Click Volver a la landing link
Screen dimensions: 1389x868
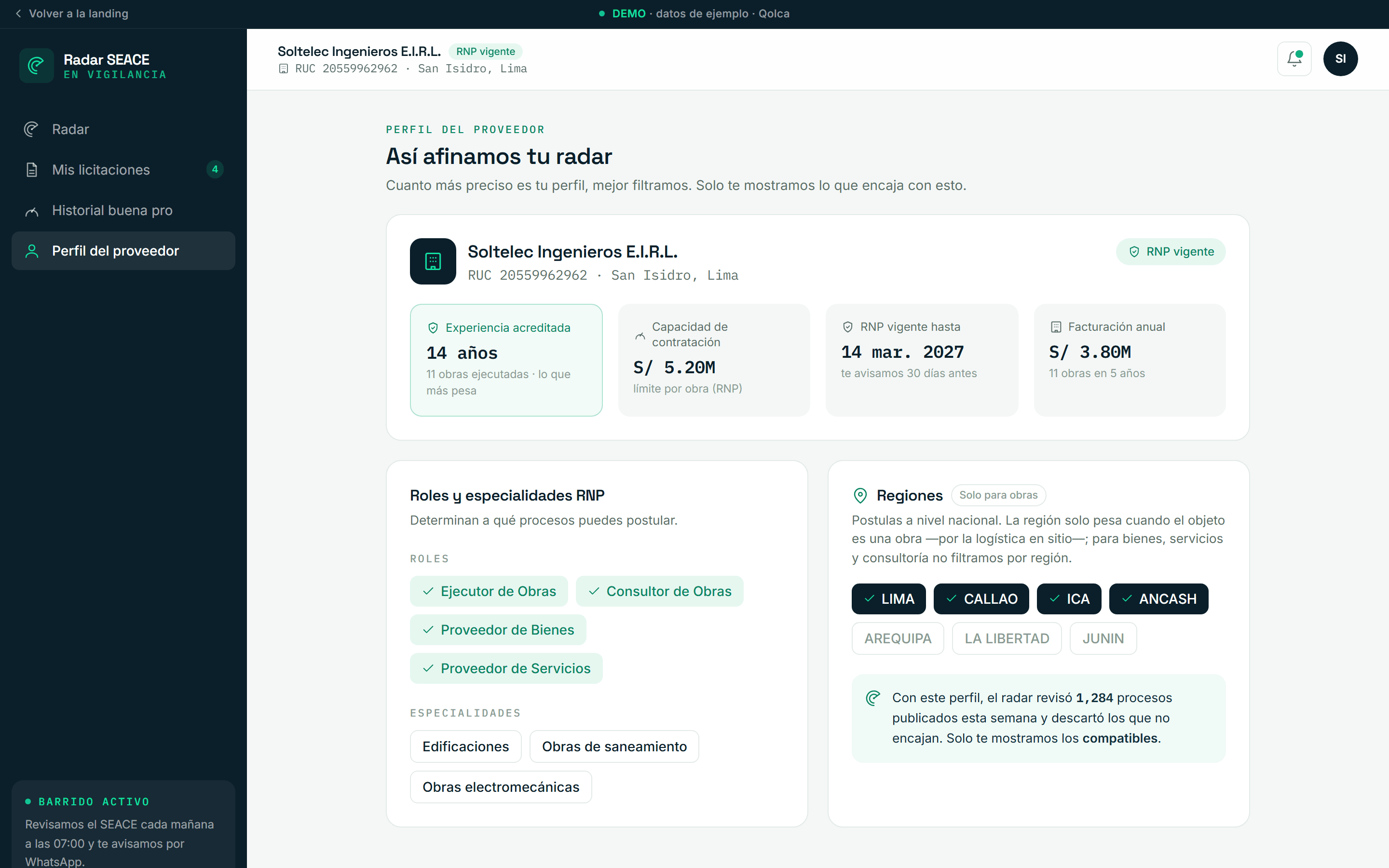[72, 13]
